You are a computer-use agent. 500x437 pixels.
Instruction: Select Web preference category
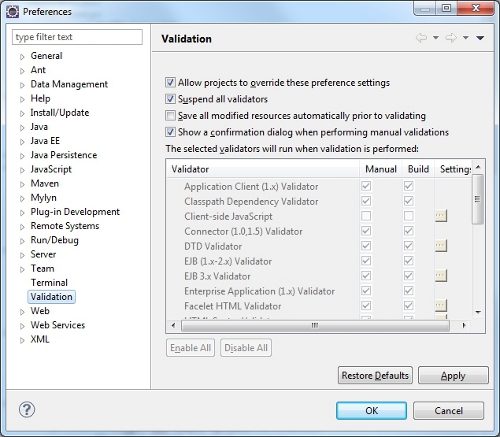tap(40, 311)
